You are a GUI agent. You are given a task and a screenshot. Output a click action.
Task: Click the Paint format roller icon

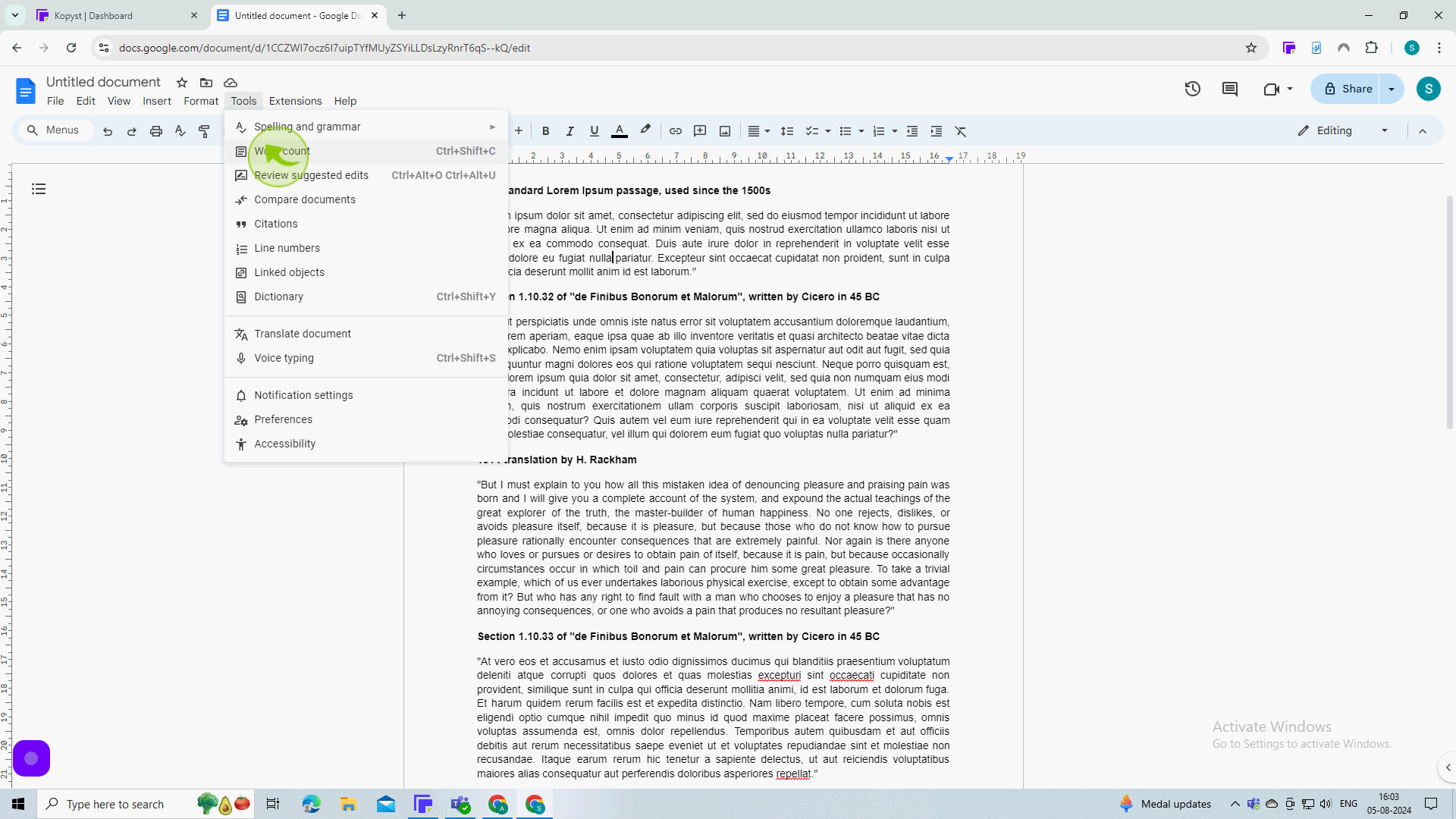(x=204, y=131)
